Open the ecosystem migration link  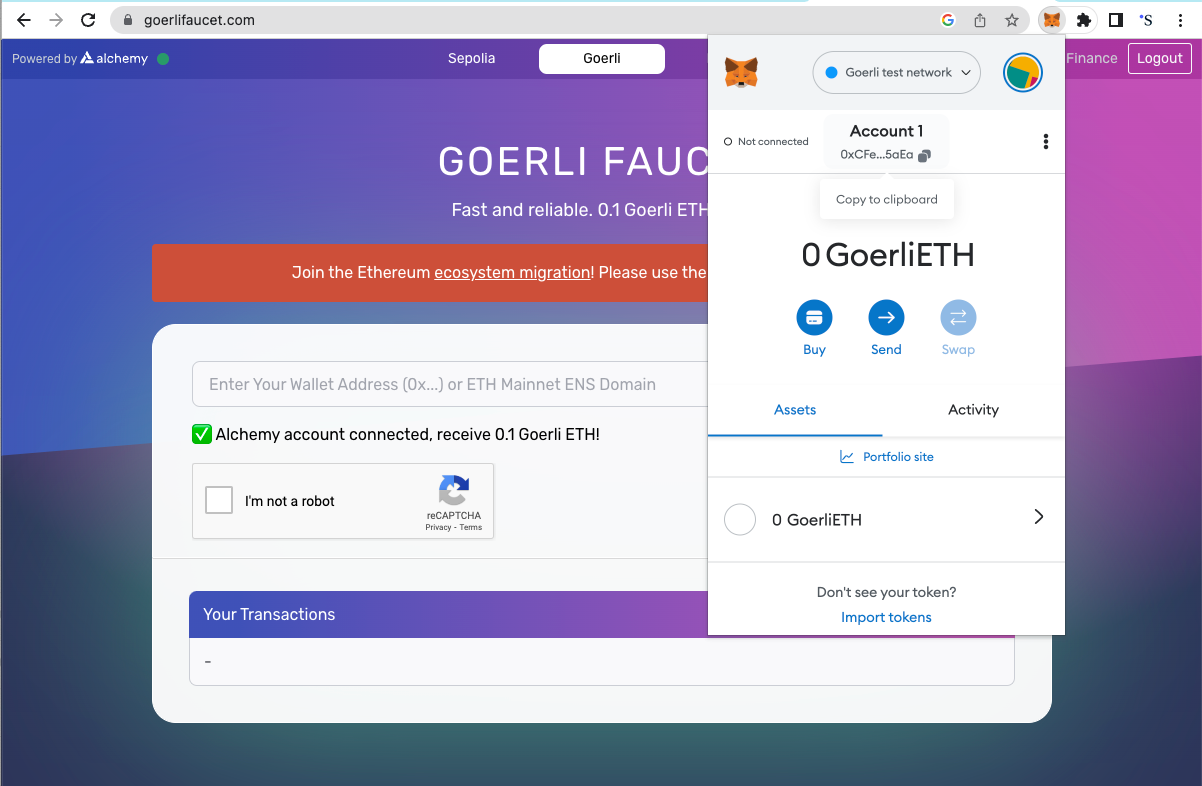pos(512,272)
